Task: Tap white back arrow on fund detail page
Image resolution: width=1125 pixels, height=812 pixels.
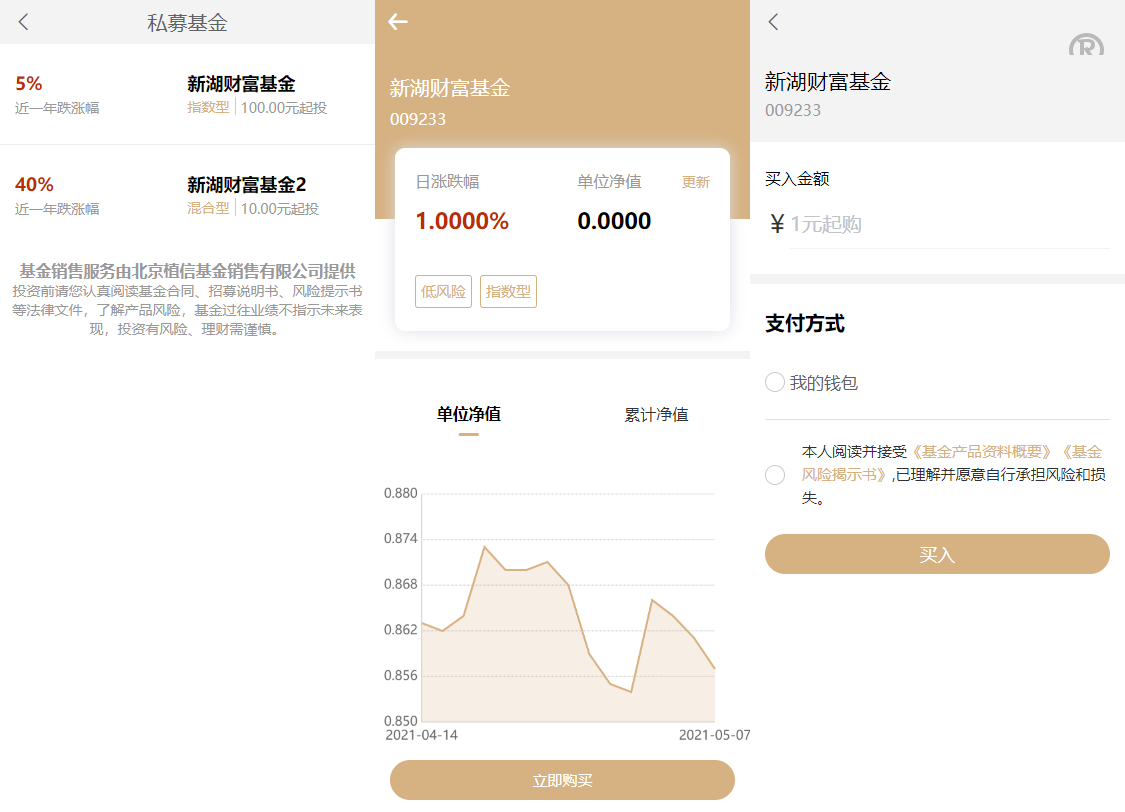Action: pyautogui.click(x=398, y=22)
